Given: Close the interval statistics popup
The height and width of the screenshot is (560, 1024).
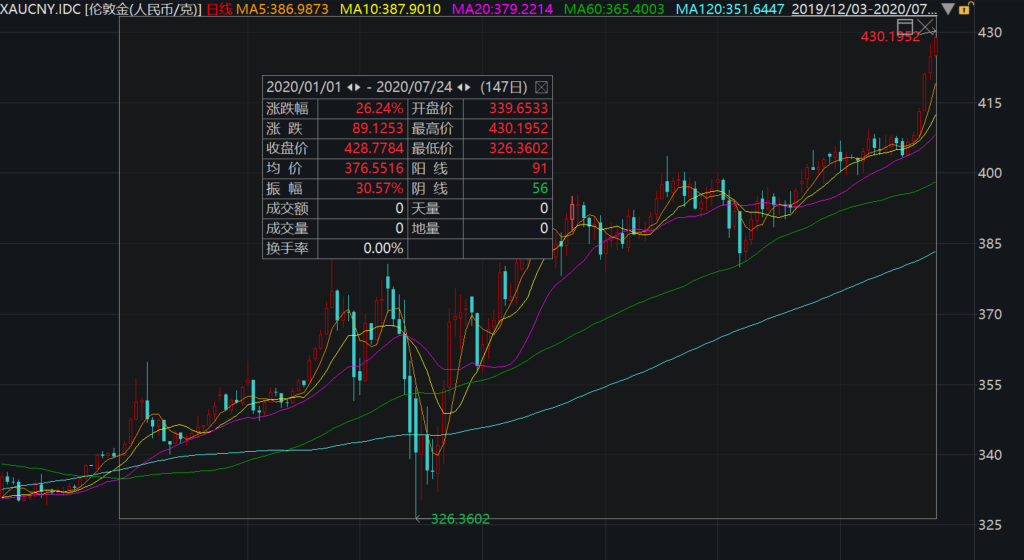Looking at the screenshot, I should click(x=541, y=87).
